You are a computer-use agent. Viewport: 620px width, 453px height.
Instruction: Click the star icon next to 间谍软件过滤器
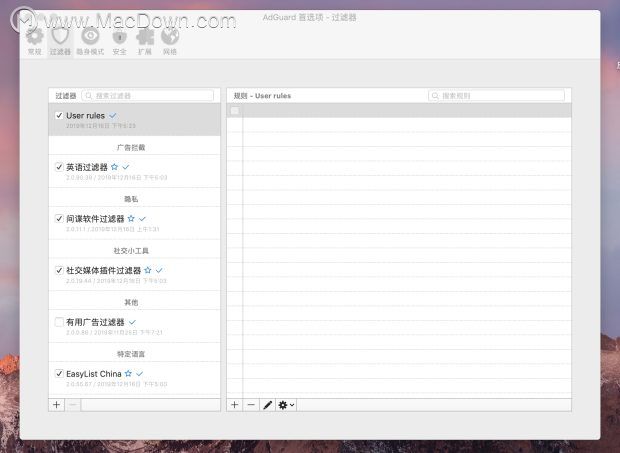131,219
